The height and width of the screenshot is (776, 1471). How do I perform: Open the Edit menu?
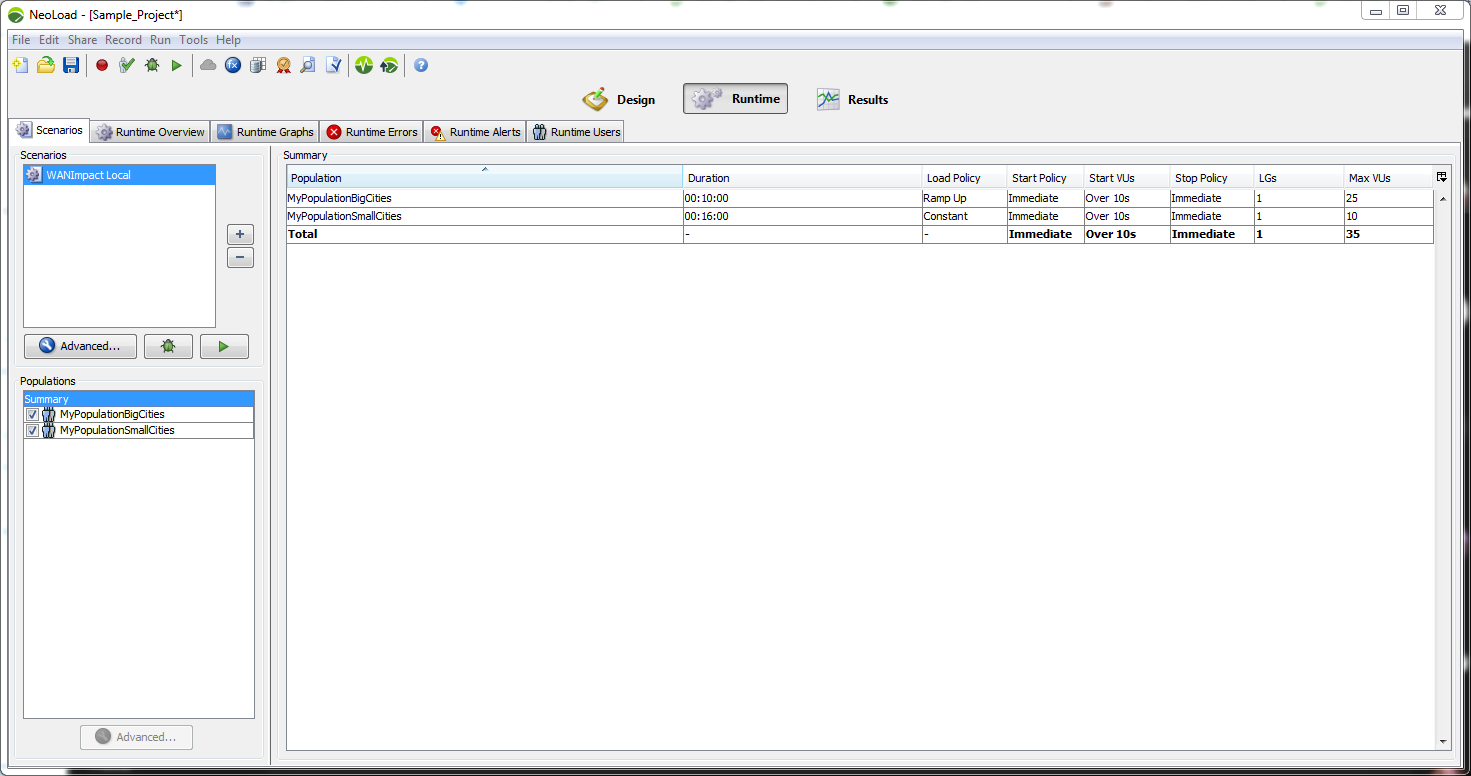click(49, 40)
